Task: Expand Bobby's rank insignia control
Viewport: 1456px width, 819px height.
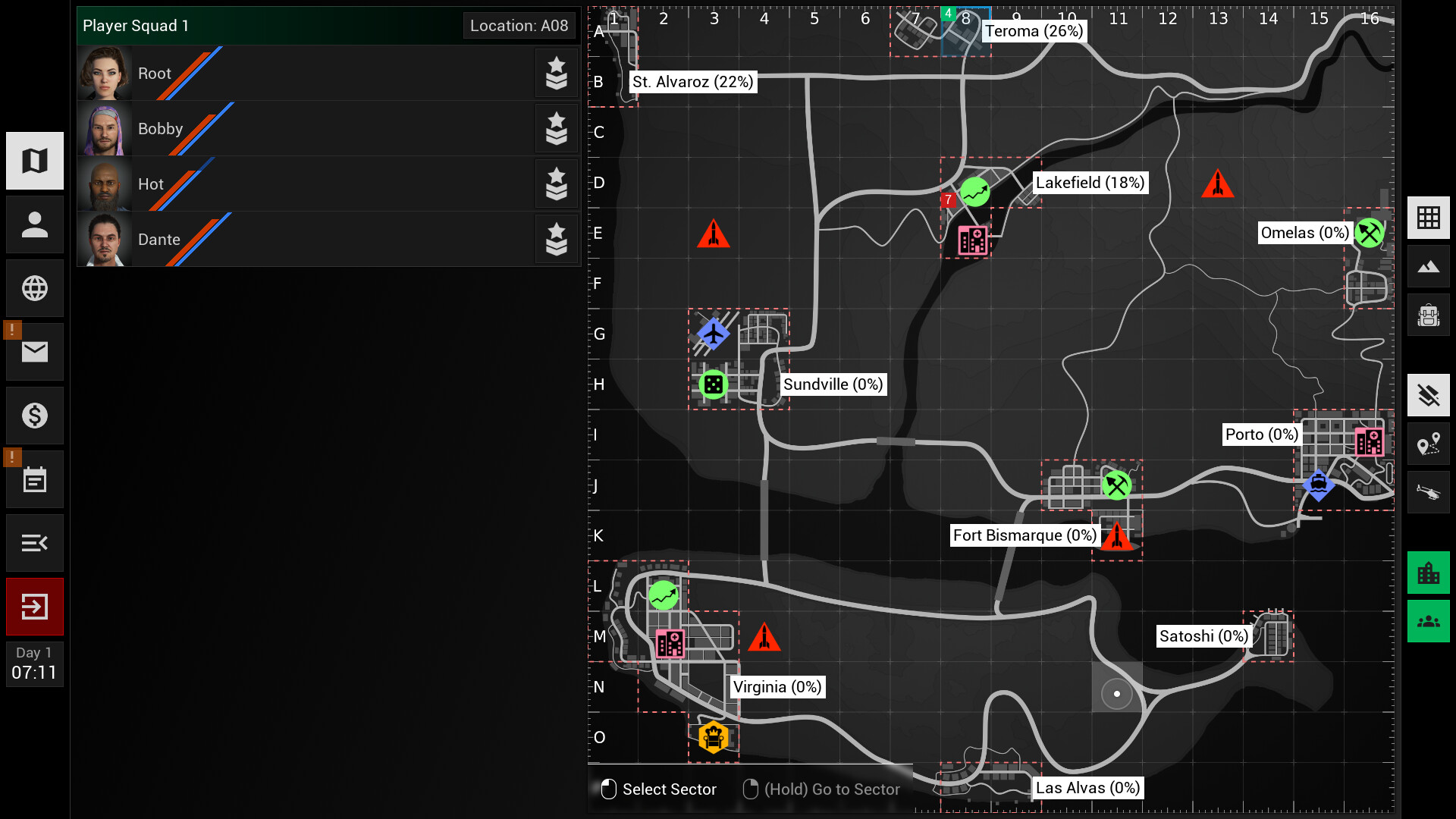Action: (x=557, y=129)
